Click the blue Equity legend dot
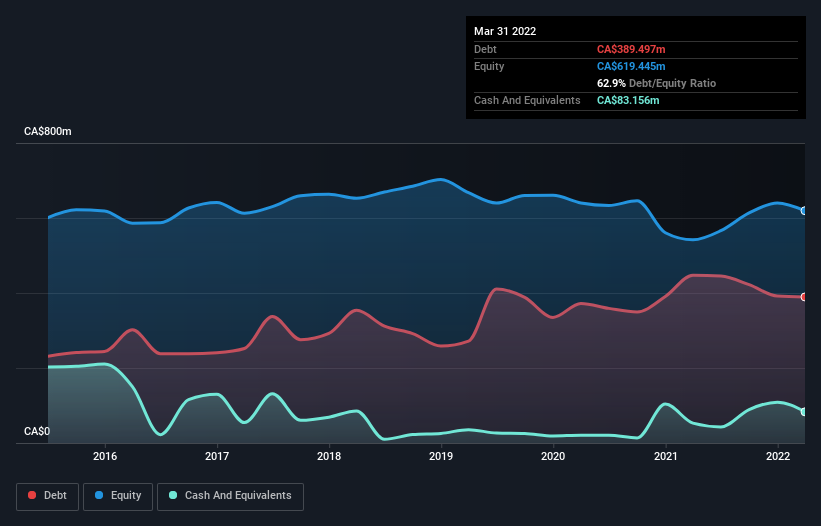The height and width of the screenshot is (526, 821). (99, 495)
